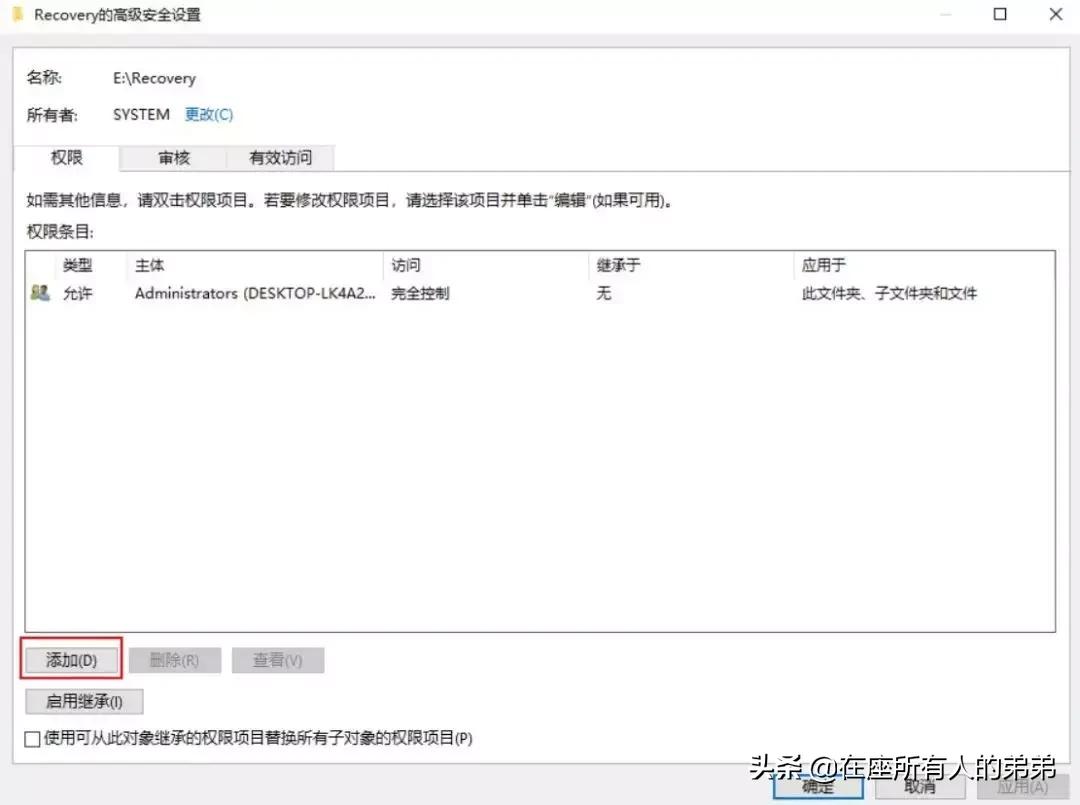
Task: Select the 权限 tab
Action: pyautogui.click(x=65, y=157)
